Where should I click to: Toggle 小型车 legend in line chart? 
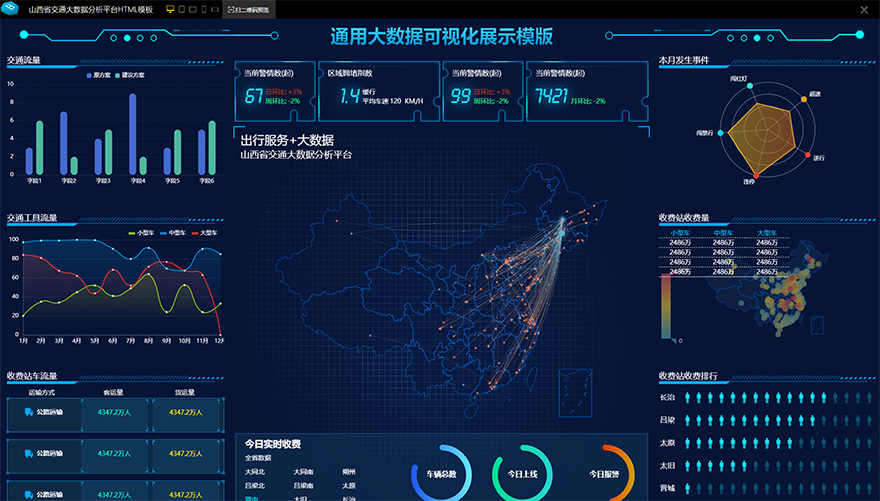141,232
